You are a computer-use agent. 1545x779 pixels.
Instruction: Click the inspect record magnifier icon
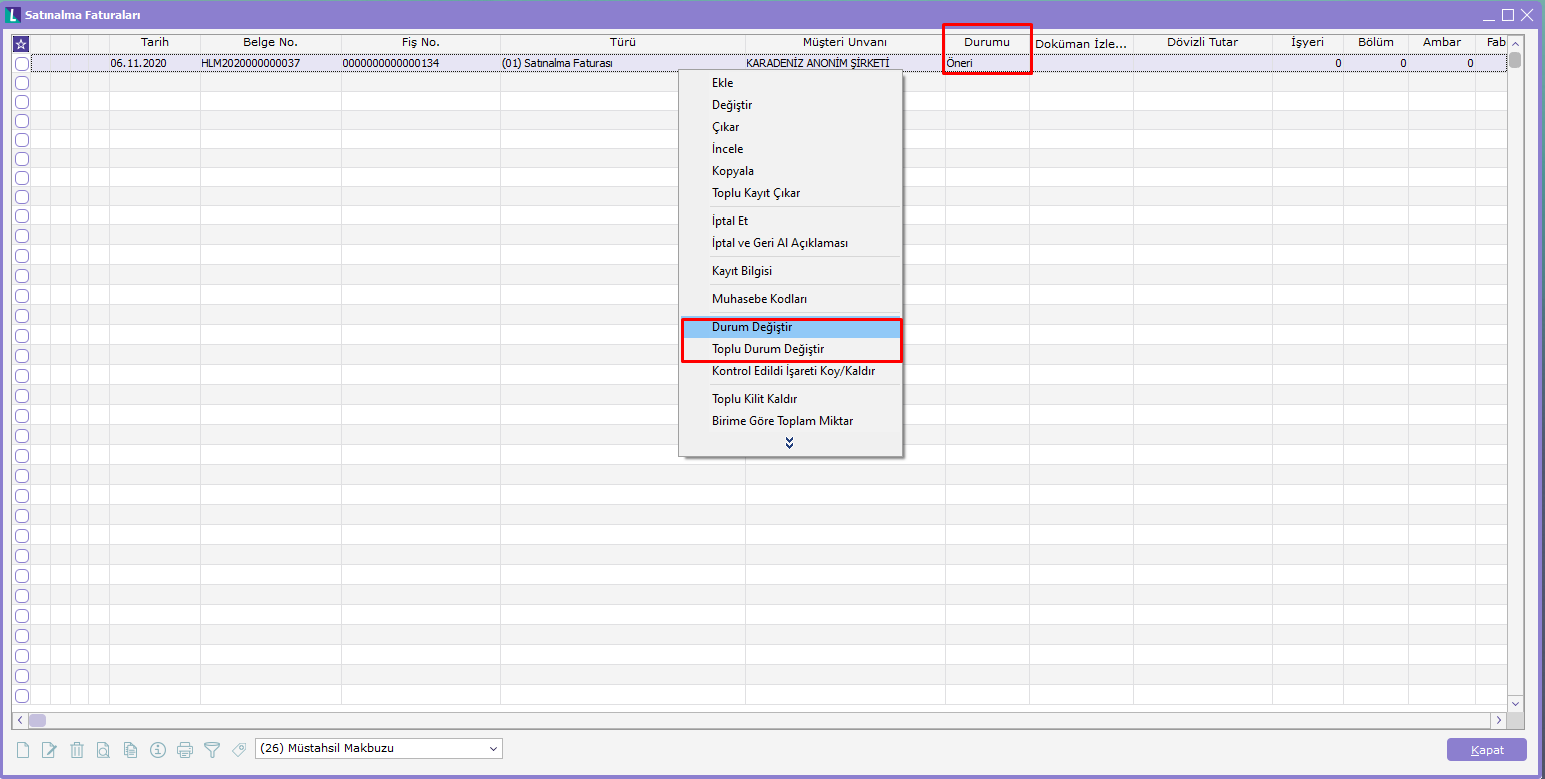(x=103, y=749)
